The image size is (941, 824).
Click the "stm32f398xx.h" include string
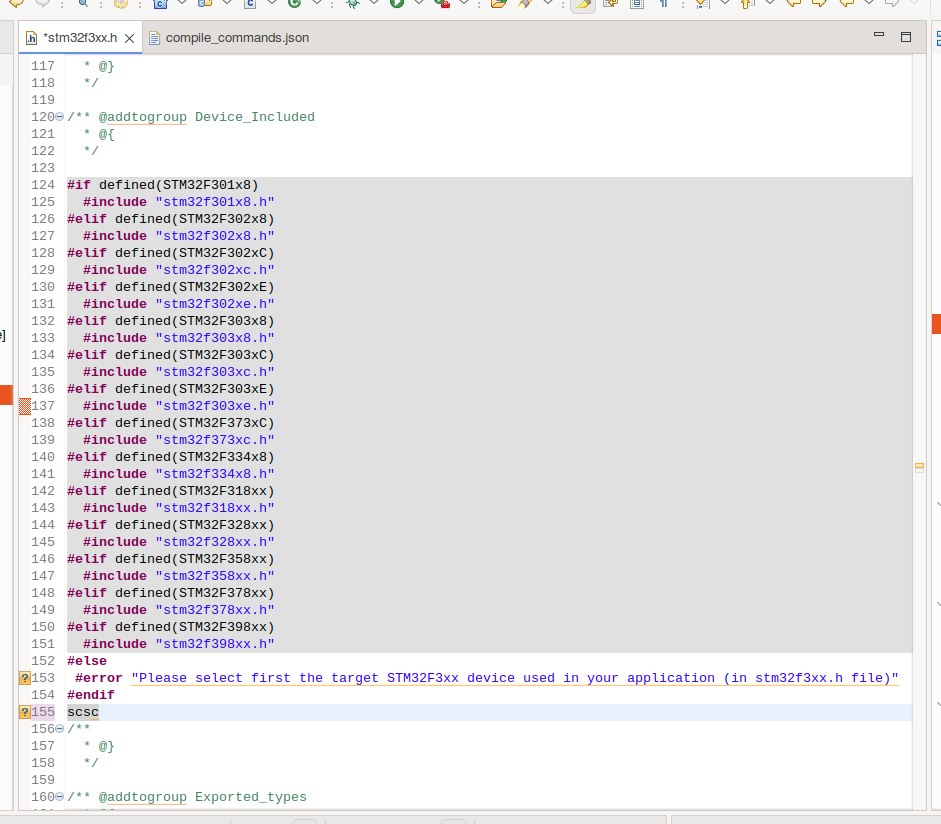point(215,645)
